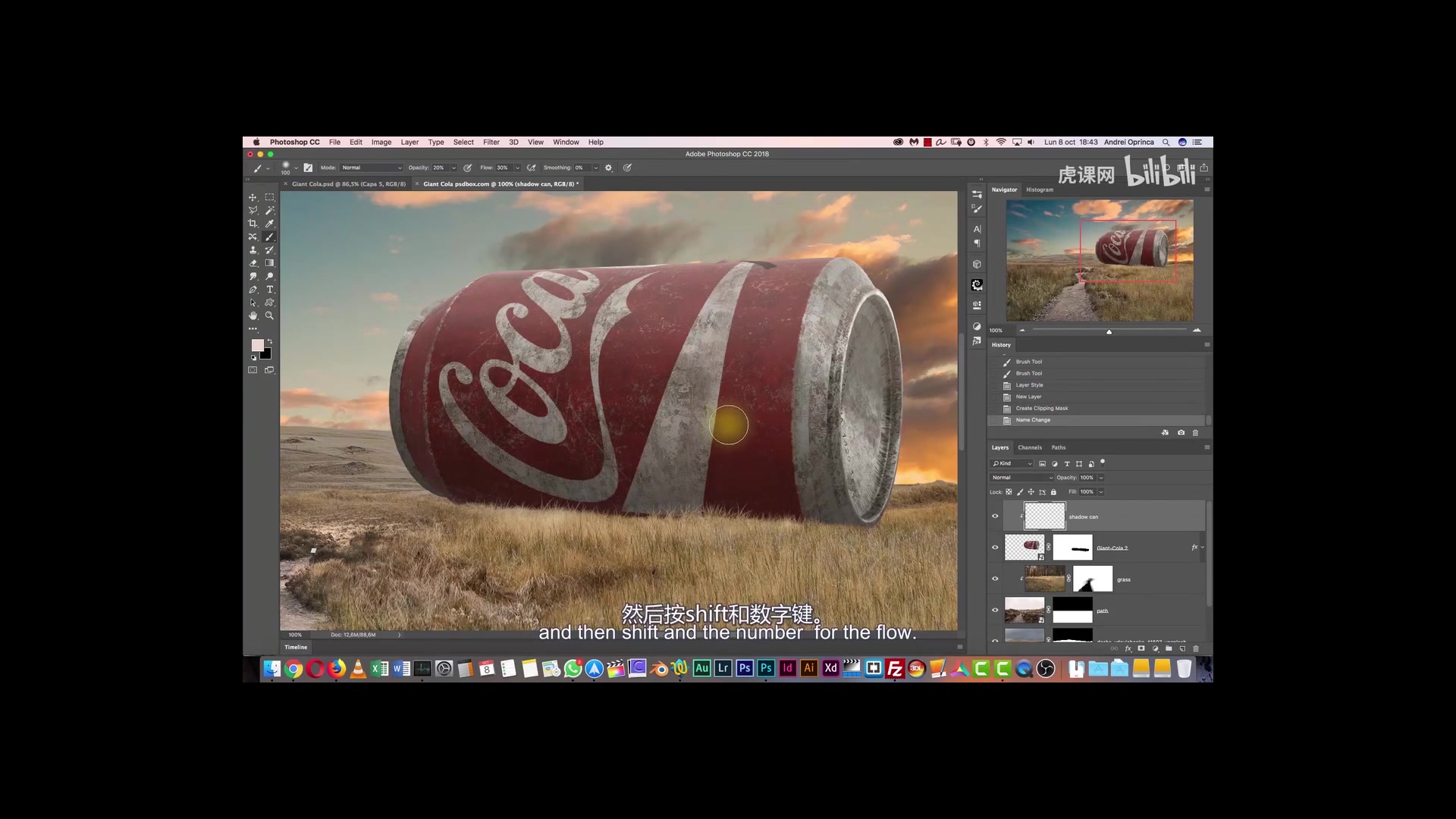The image size is (1456, 819).
Task: Select the Polygonal Lasso tool
Action: pos(253,210)
